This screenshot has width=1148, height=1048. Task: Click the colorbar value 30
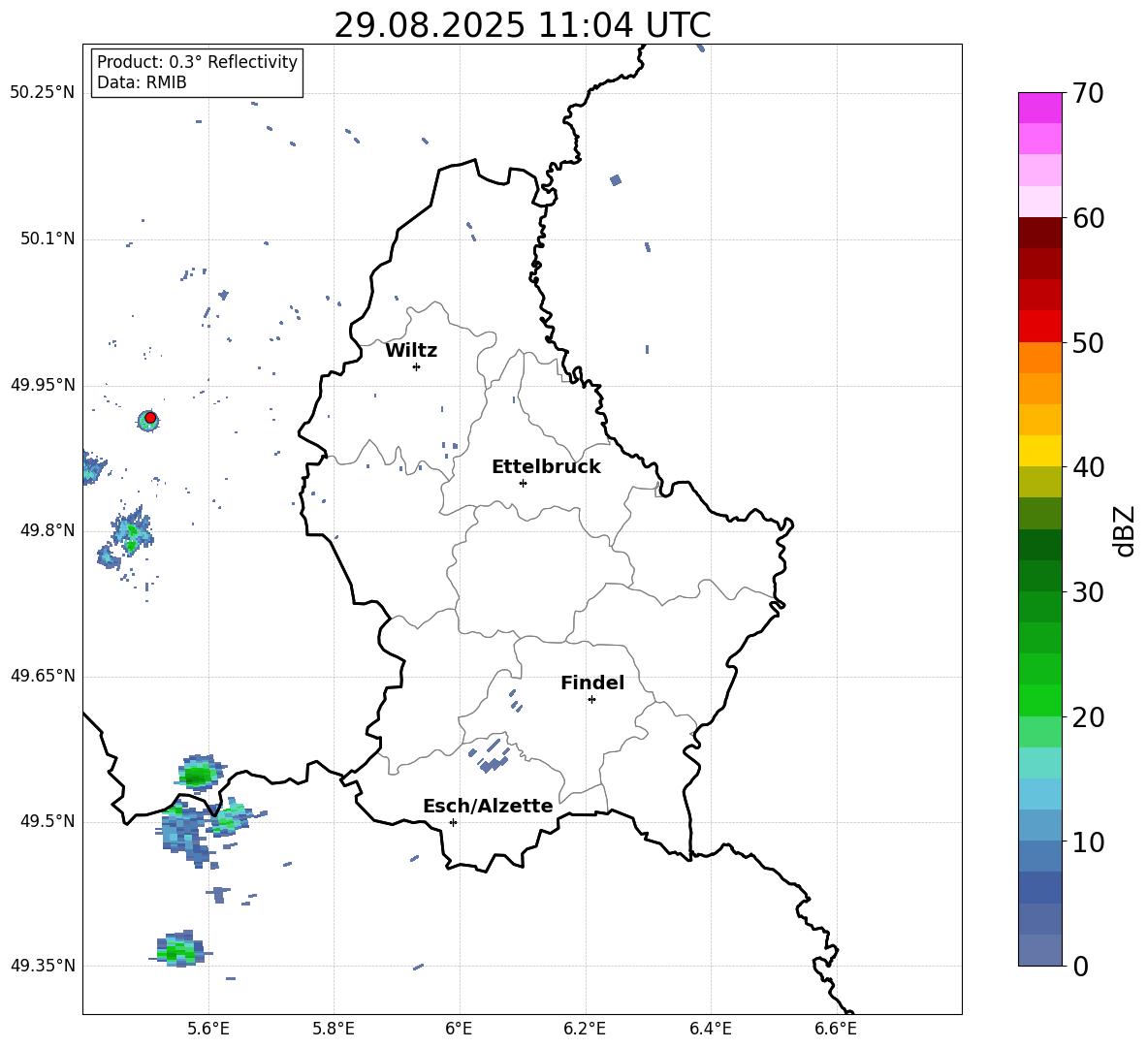point(1088,592)
